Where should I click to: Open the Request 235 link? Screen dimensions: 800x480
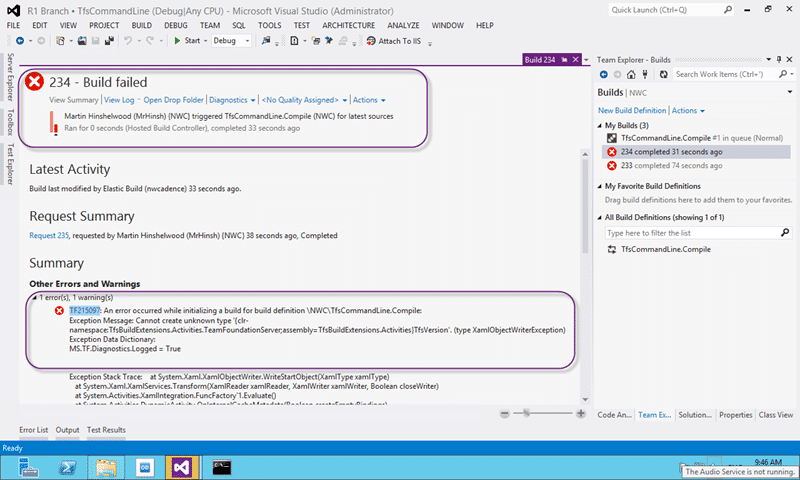coord(49,236)
